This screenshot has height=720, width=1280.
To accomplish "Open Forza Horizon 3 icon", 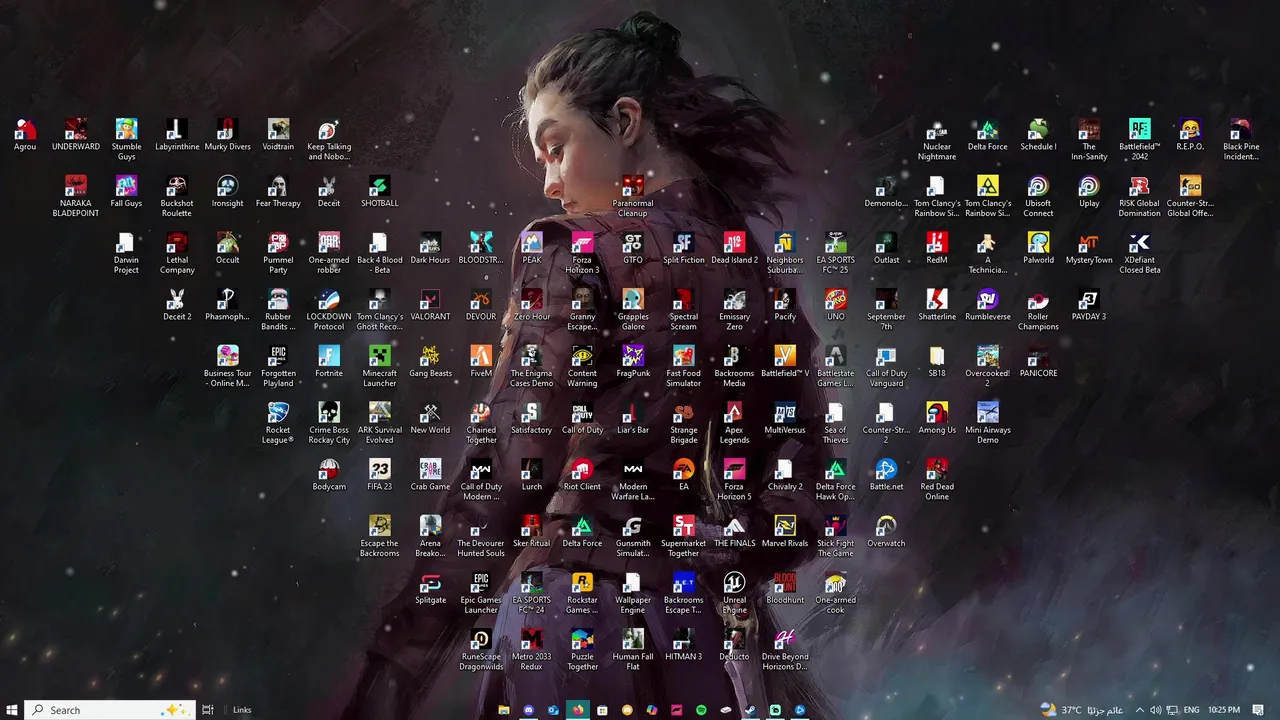I will click(582, 254).
